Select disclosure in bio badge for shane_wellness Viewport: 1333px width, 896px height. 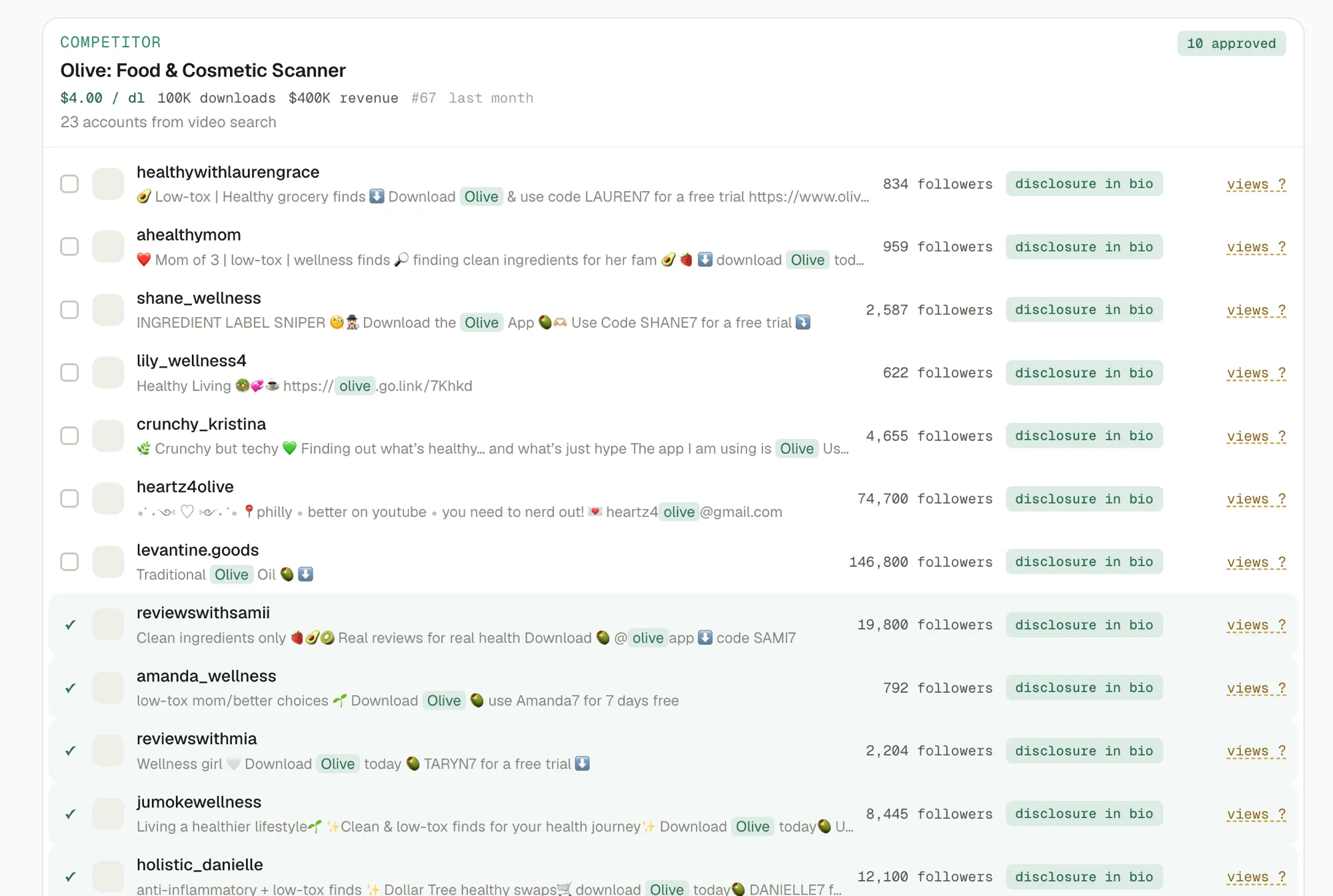[x=1084, y=310]
